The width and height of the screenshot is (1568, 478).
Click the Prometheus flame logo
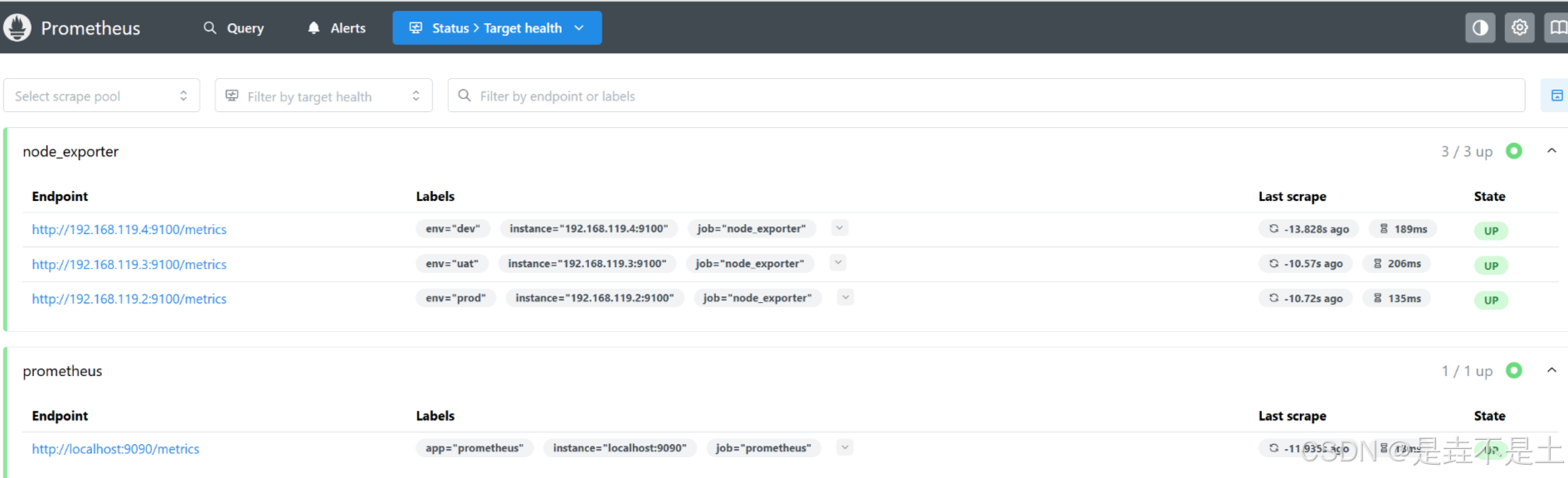[17, 27]
